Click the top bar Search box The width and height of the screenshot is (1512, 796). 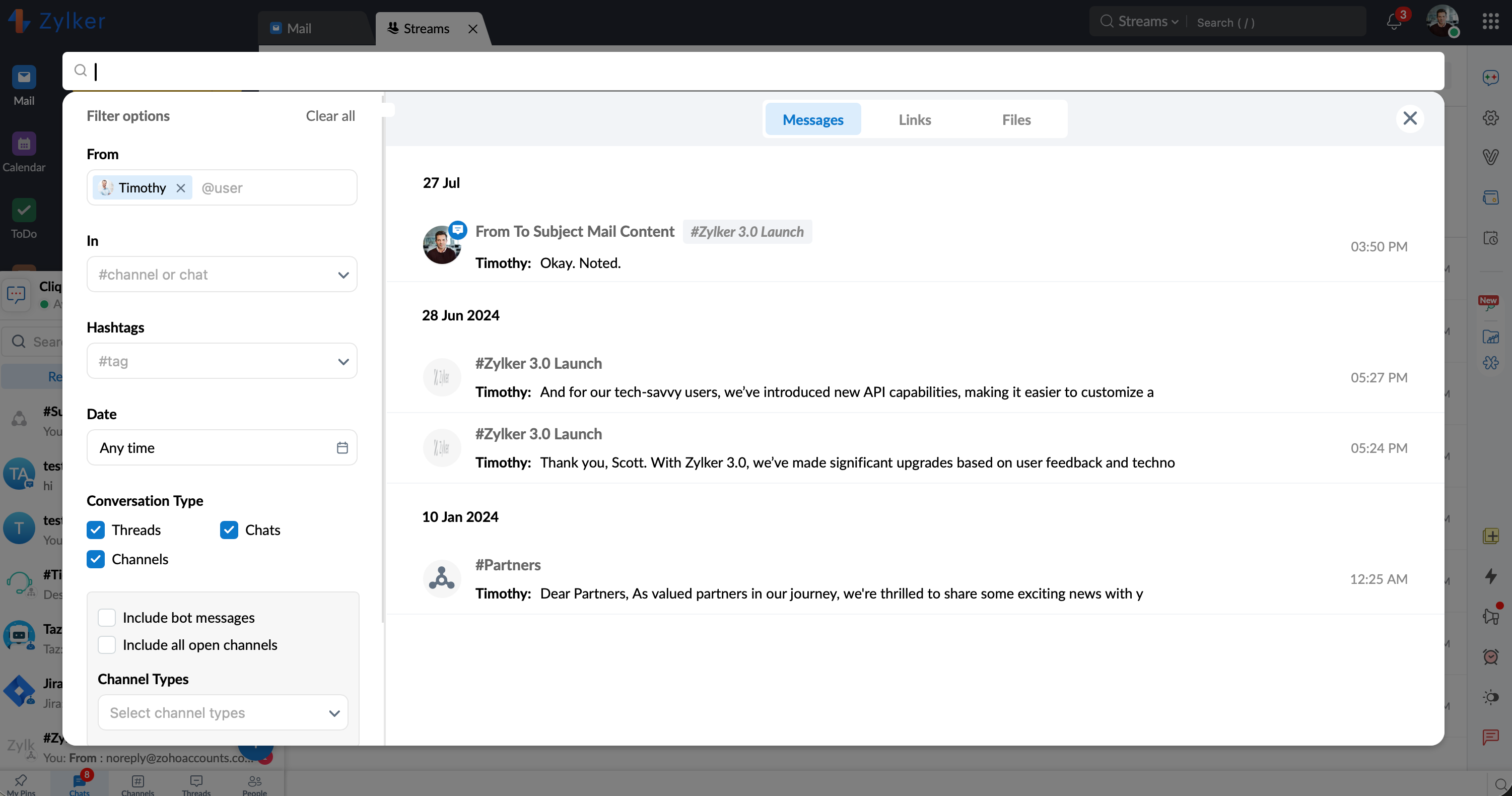pos(1274,22)
